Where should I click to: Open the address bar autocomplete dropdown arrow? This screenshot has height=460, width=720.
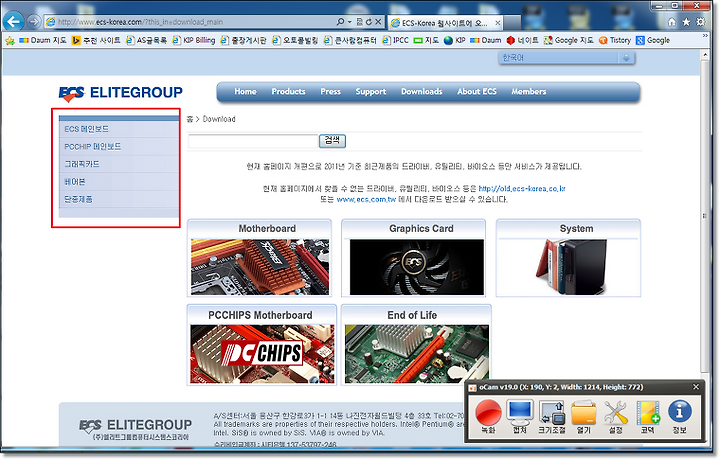point(349,22)
